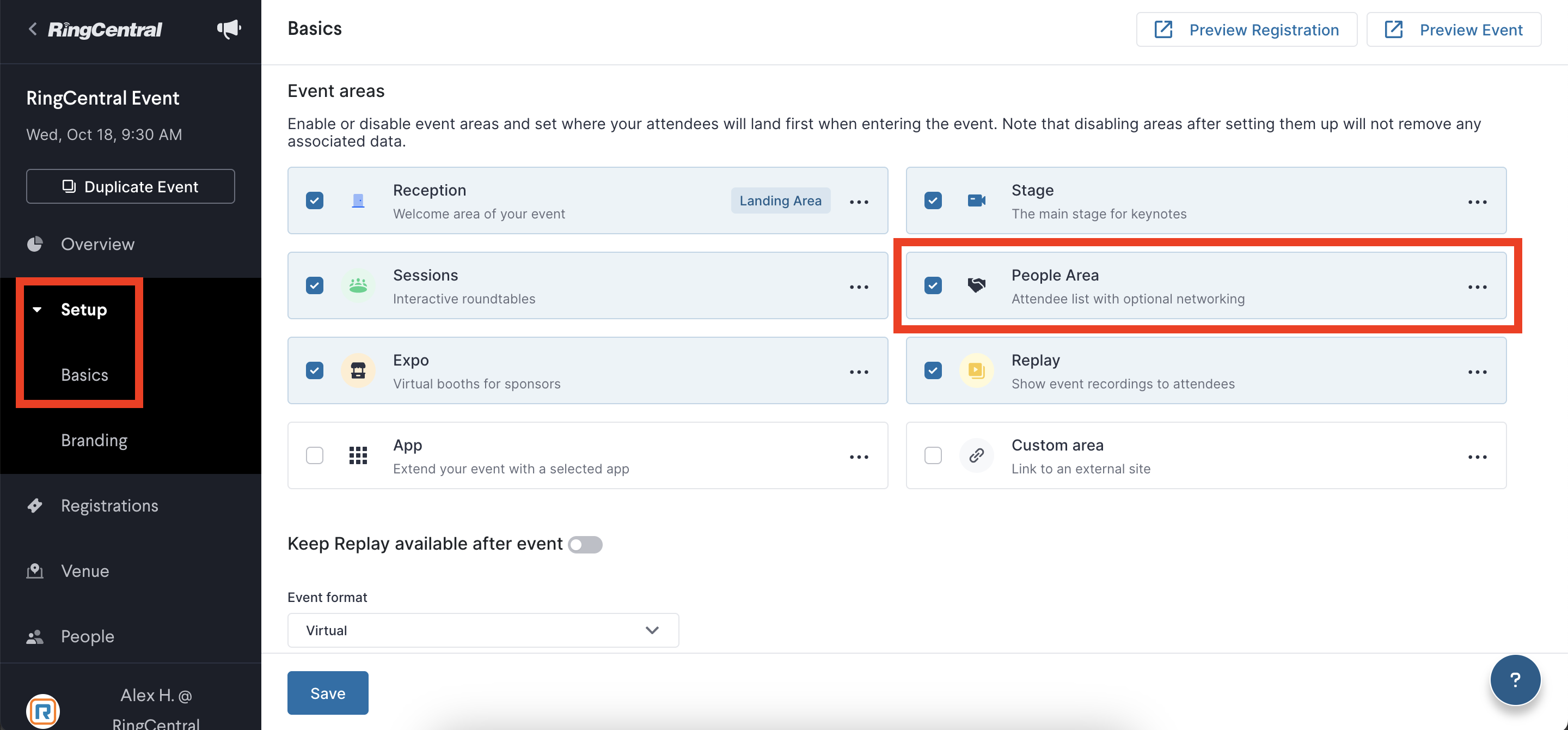Screen dimensions: 1568x730
Task: Click the App grid icon
Action: 359,455
